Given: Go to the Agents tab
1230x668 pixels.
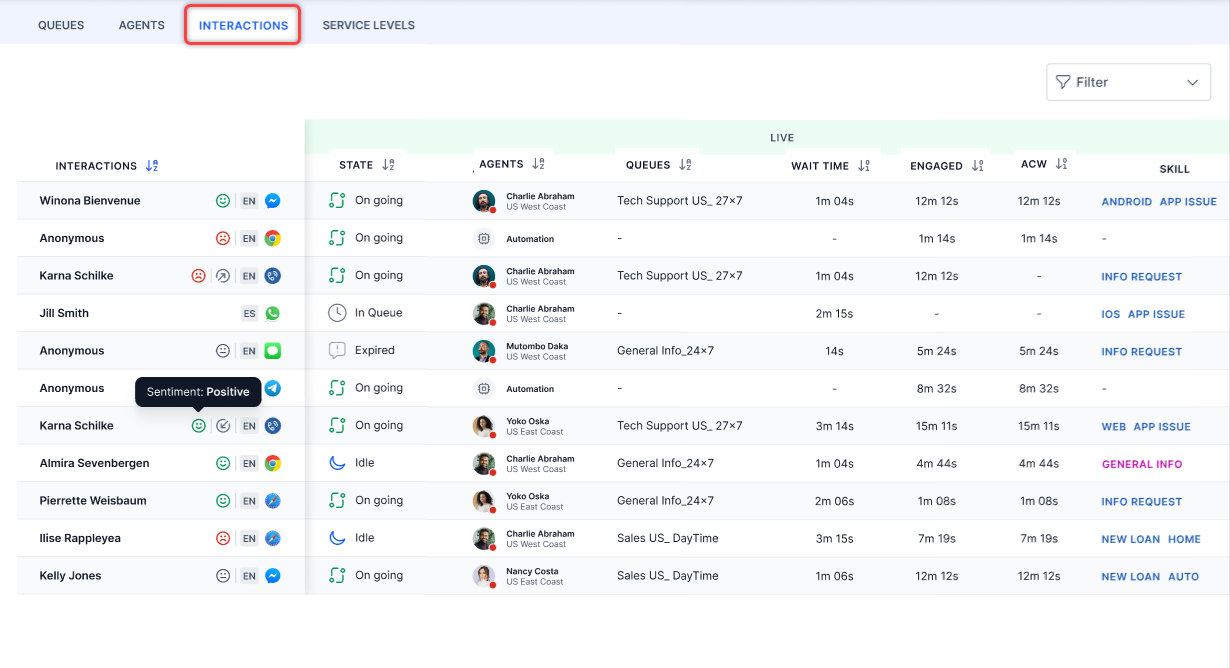Looking at the screenshot, I should pos(141,25).
